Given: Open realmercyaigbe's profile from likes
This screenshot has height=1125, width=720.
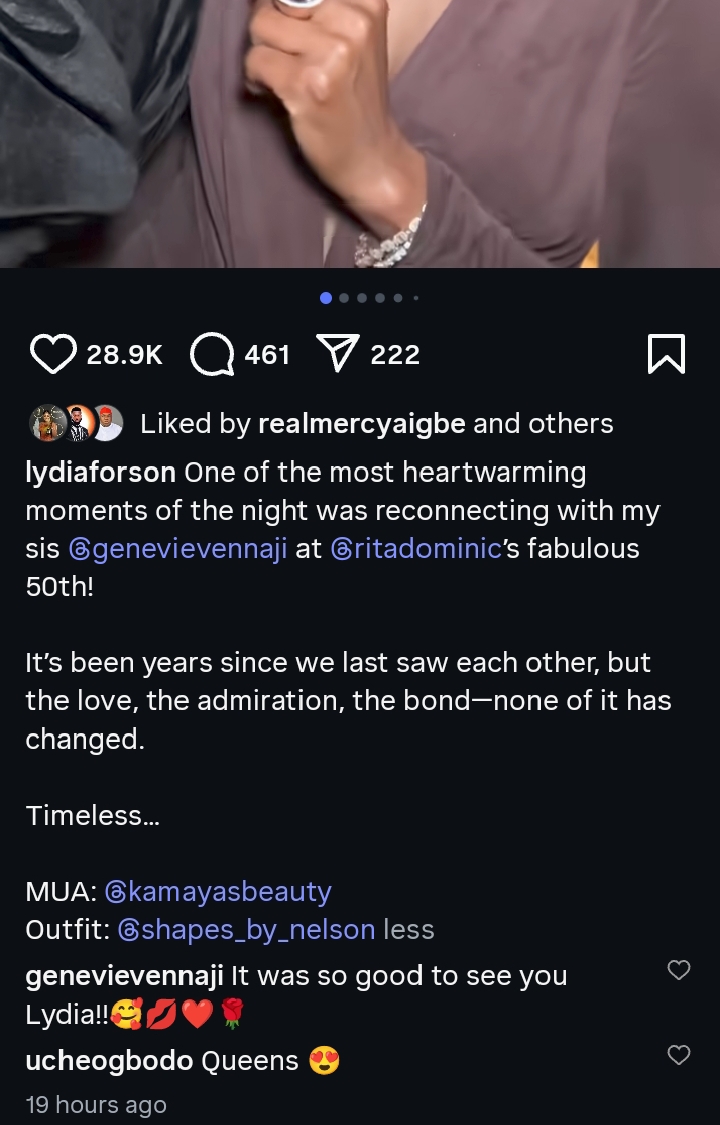Looking at the screenshot, I should coord(361,423).
